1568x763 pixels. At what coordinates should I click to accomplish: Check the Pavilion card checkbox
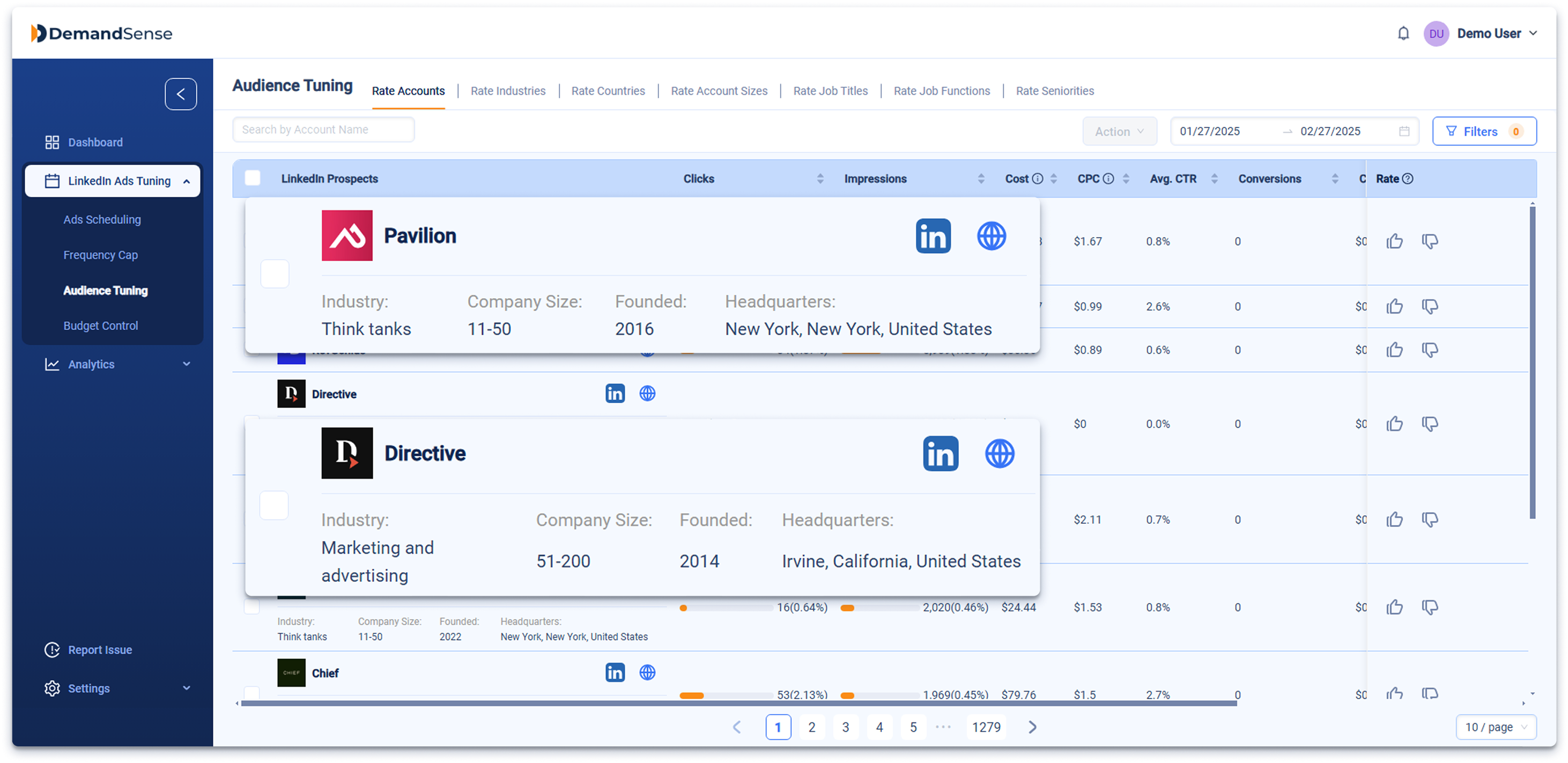(275, 275)
